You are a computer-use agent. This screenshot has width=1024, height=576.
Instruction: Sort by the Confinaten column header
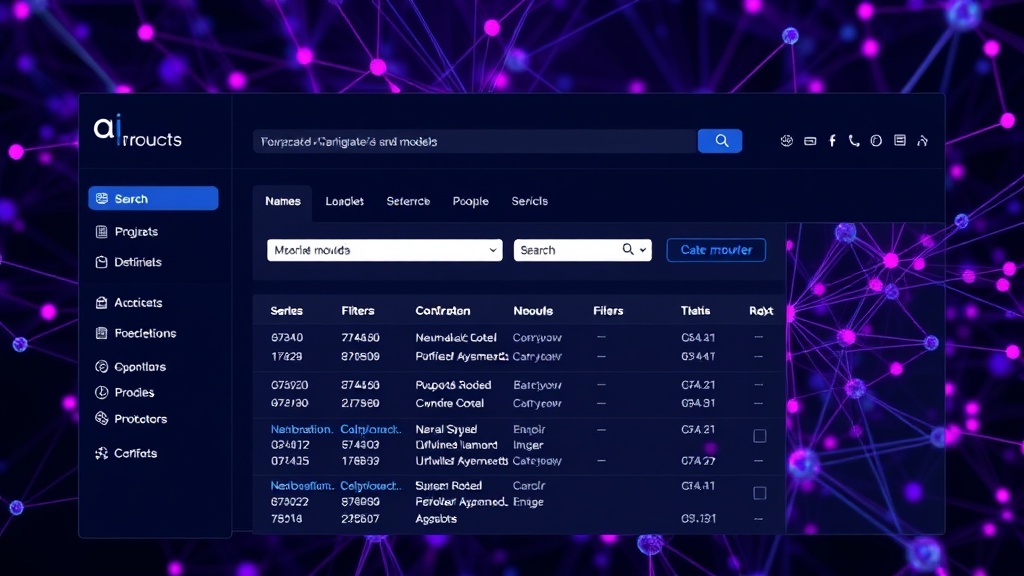click(x=443, y=311)
